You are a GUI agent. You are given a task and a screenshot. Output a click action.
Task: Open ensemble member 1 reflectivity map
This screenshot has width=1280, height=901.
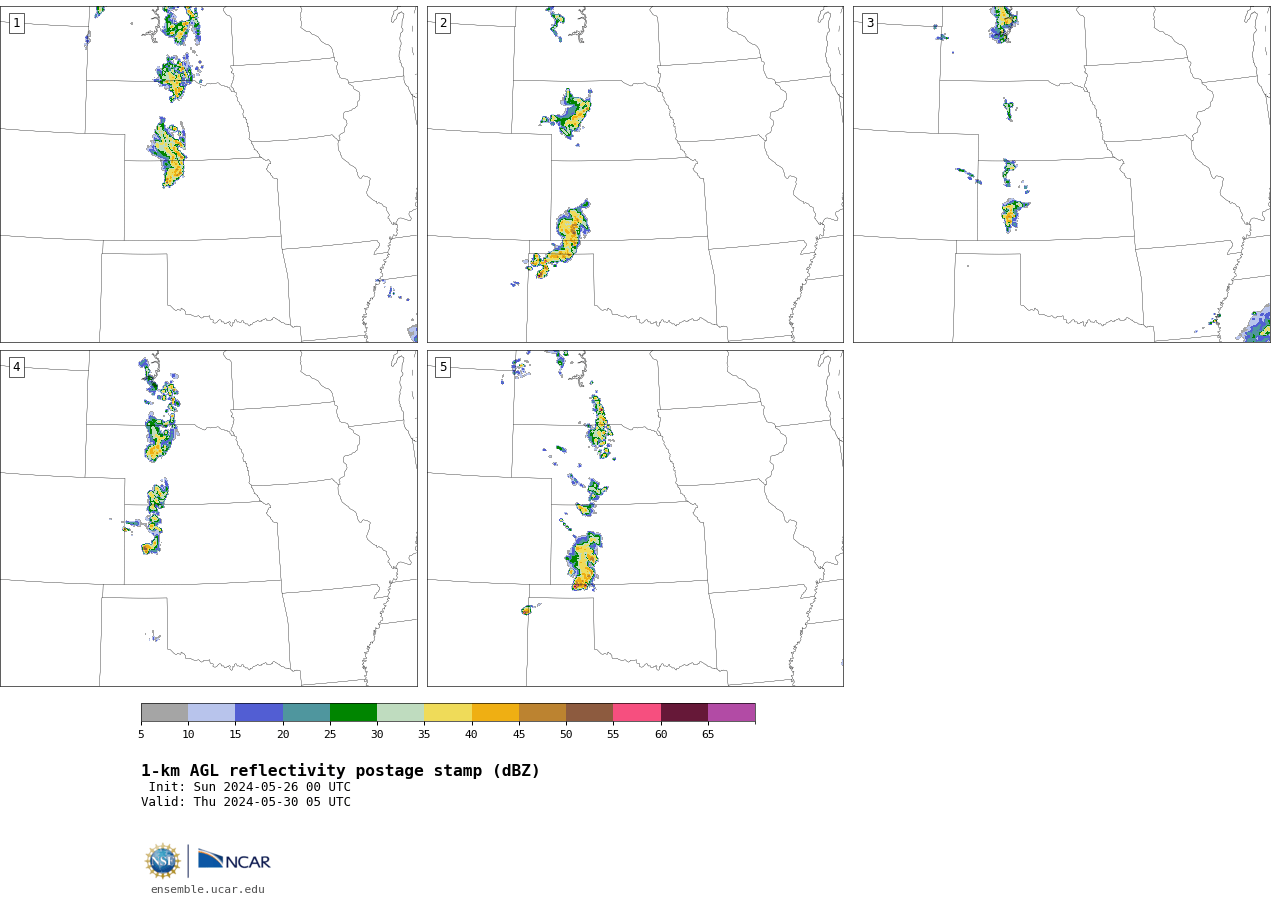(x=209, y=175)
